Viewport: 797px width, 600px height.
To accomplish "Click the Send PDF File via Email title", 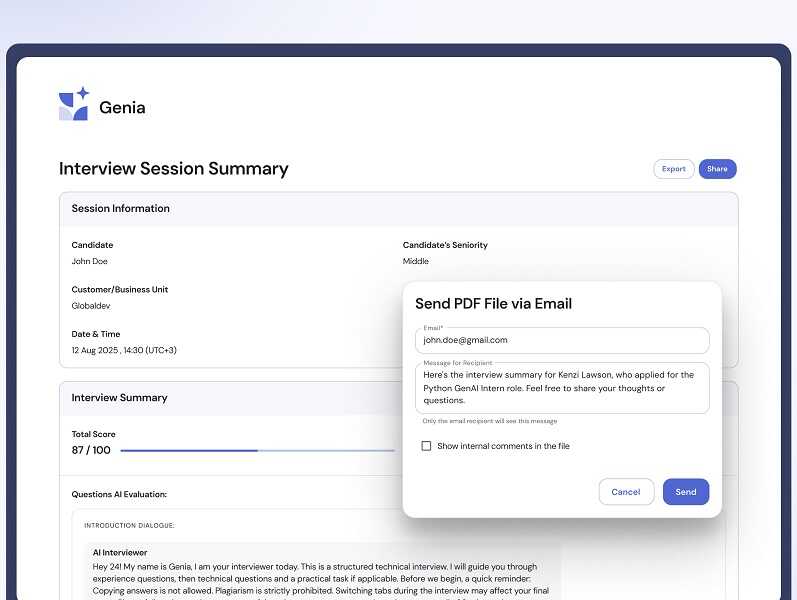I will (493, 304).
